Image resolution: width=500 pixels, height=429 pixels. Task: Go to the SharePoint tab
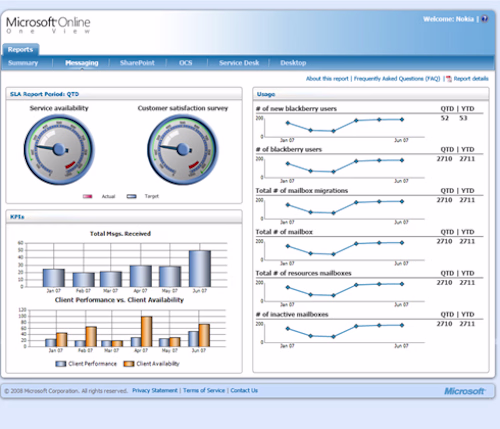click(137, 63)
